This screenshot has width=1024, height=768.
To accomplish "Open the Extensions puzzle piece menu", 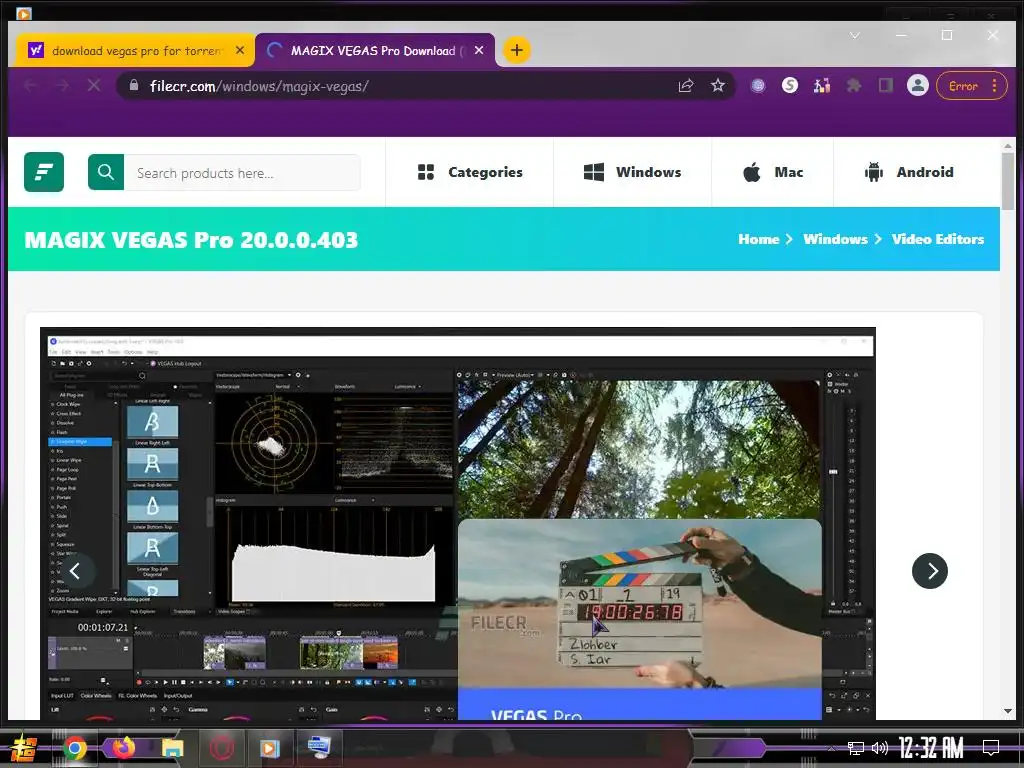I will click(x=854, y=86).
